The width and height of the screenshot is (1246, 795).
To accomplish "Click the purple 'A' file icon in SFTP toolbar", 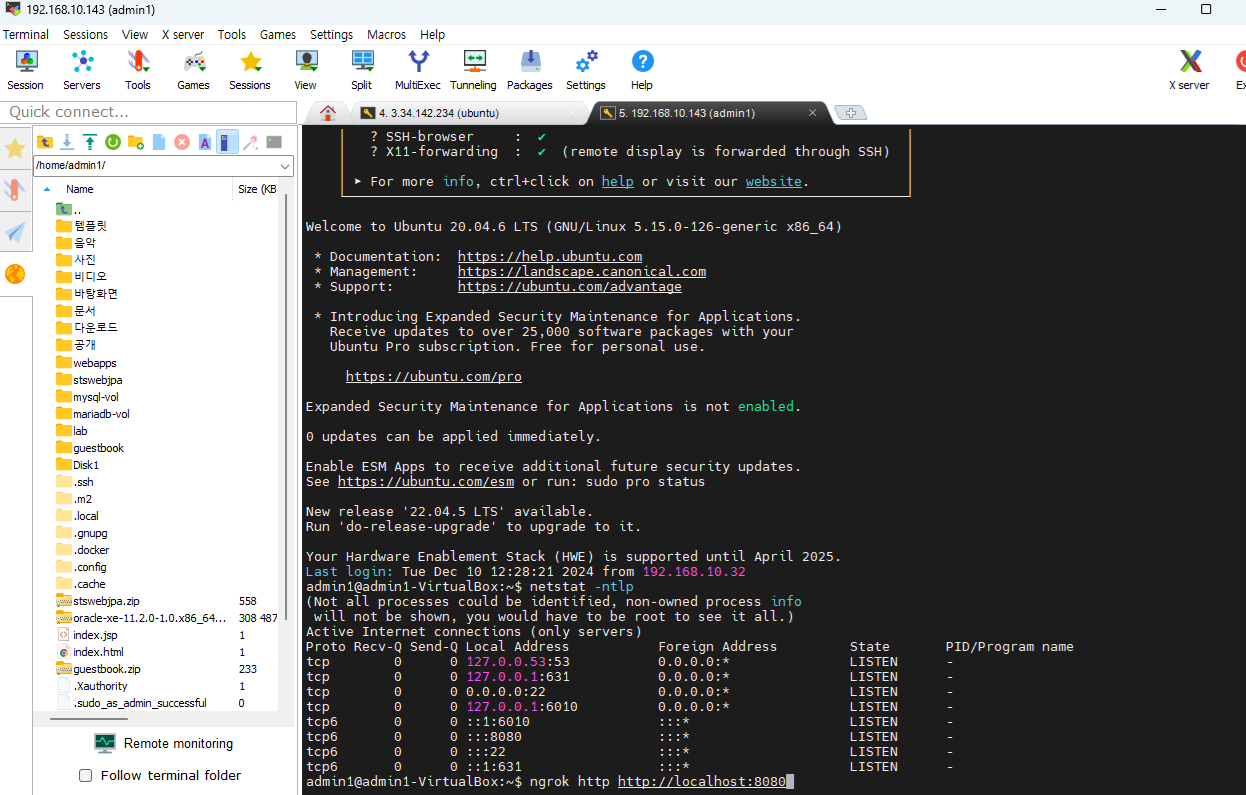I will (x=205, y=142).
